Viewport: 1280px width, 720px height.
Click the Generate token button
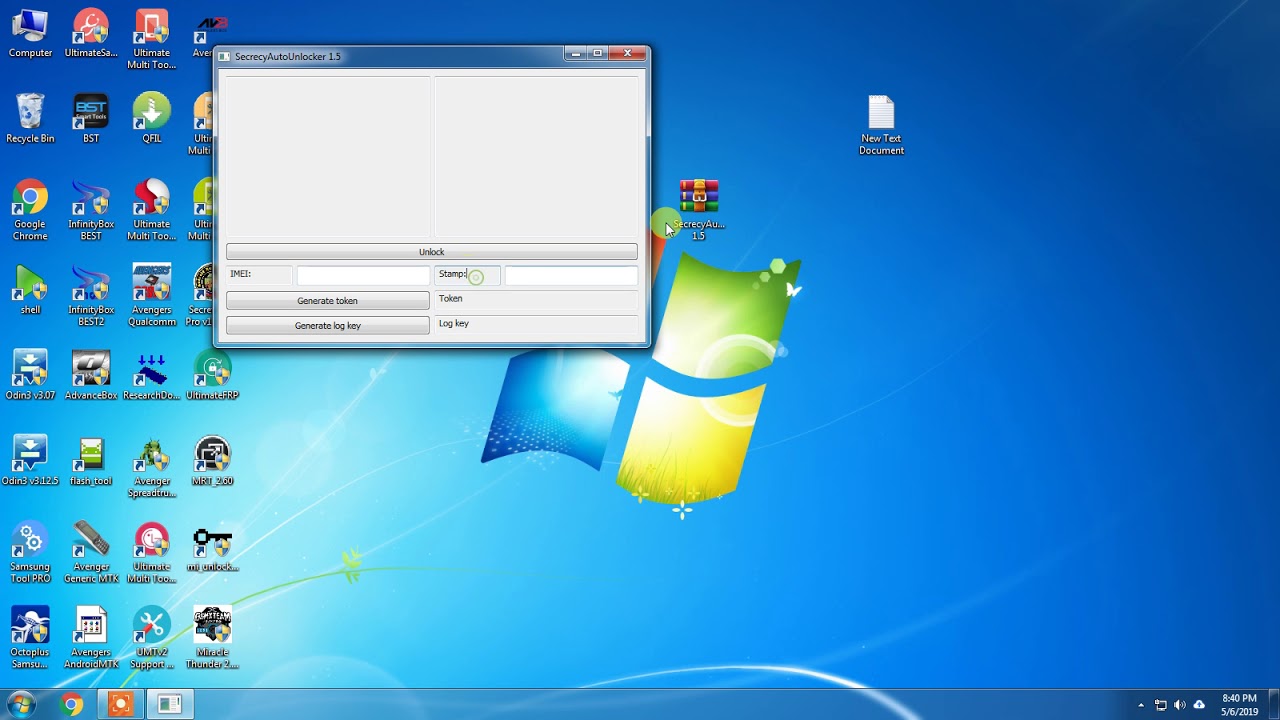pyautogui.click(x=327, y=300)
